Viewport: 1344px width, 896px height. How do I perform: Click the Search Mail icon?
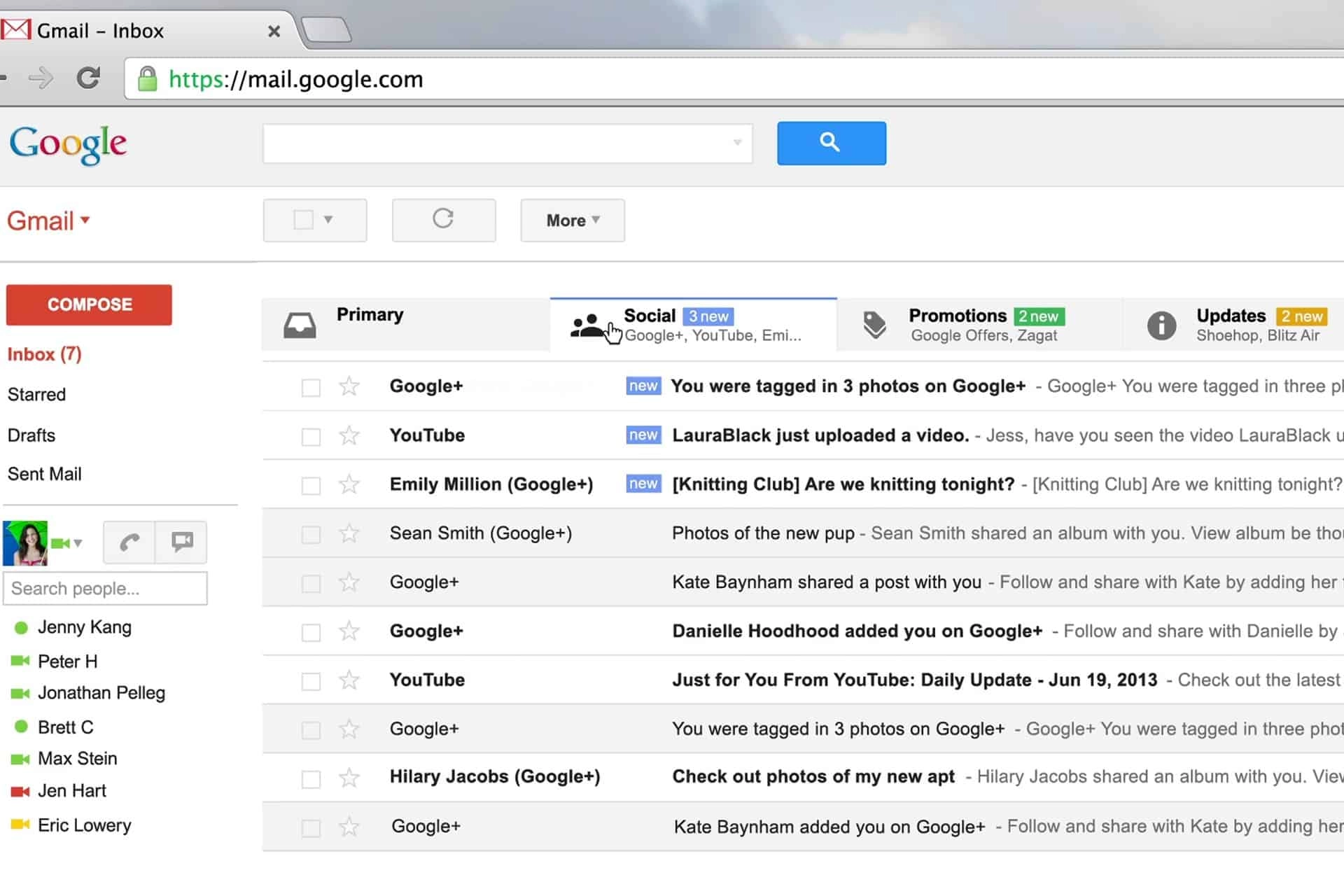point(830,143)
